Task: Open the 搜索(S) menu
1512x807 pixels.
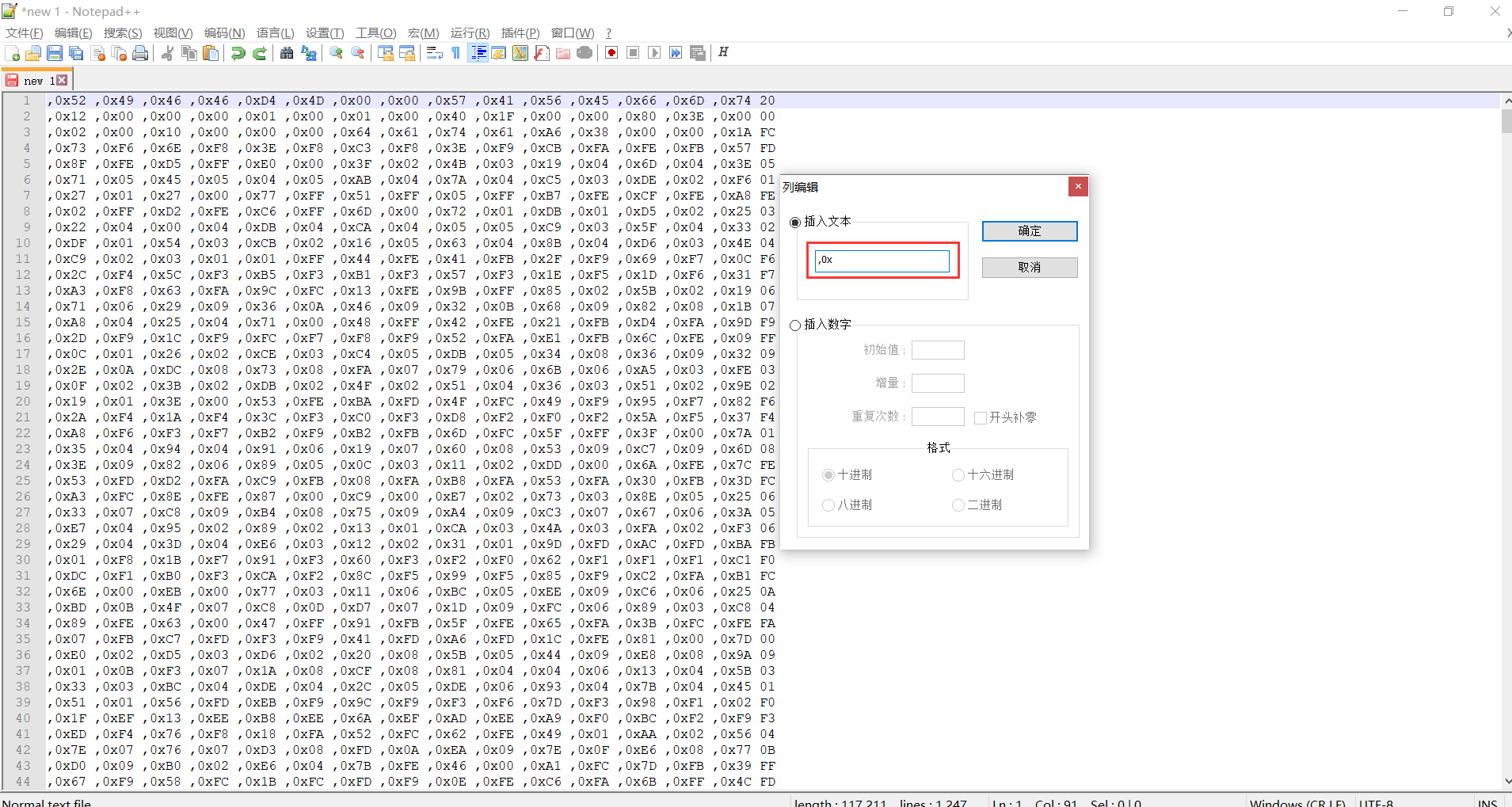Action: click(123, 33)
